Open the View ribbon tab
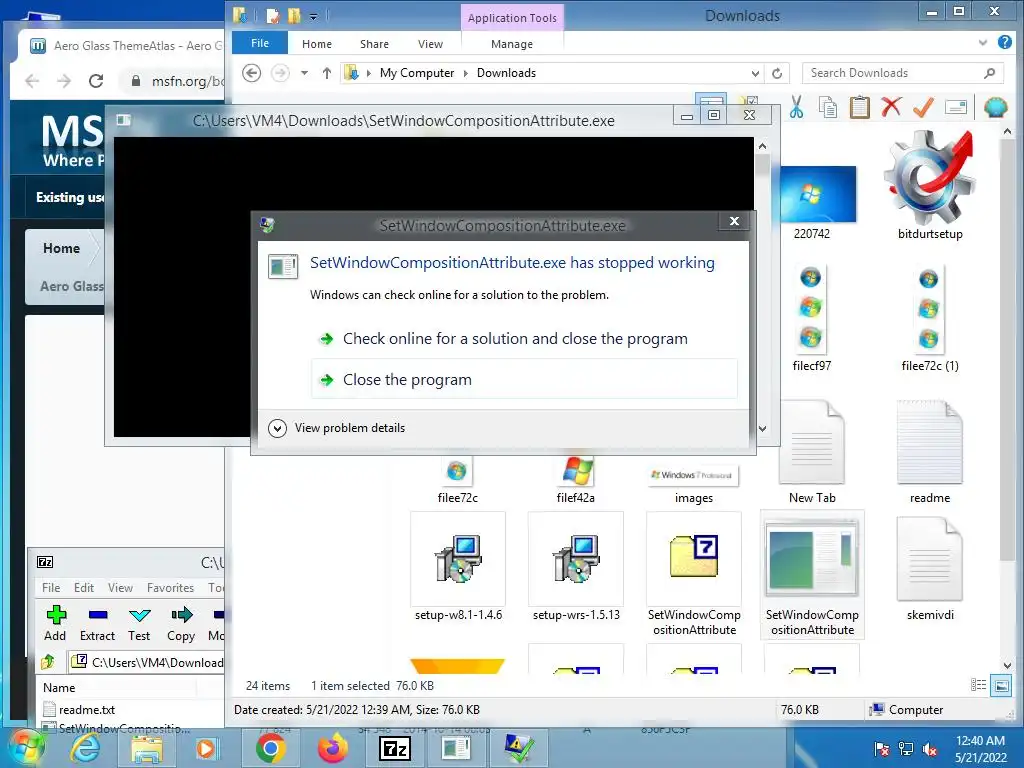Image resolution: width=1024 pixels, height=768 pixels. point(430,44)
